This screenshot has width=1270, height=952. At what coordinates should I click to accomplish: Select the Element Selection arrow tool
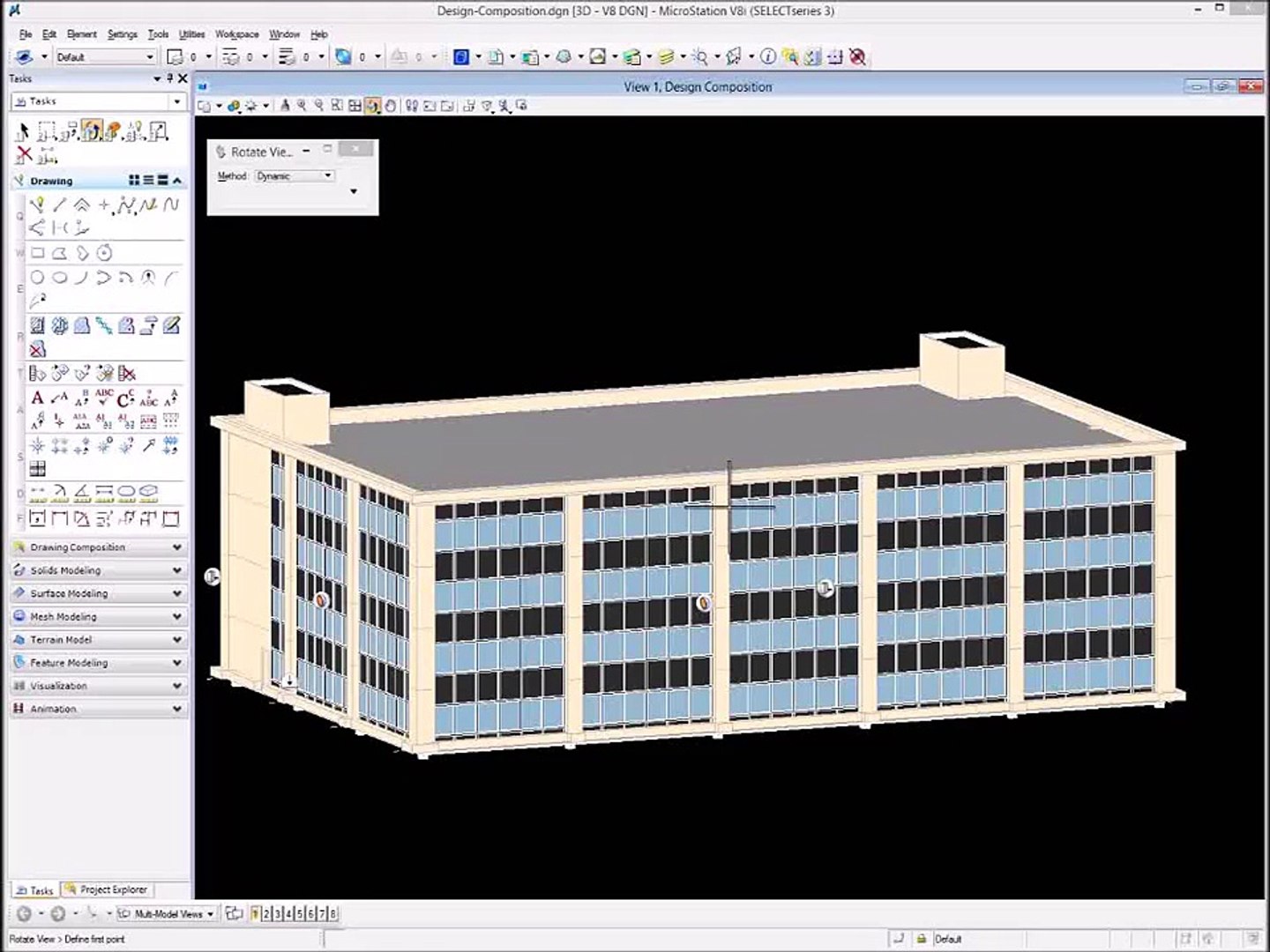coord(23,131)
